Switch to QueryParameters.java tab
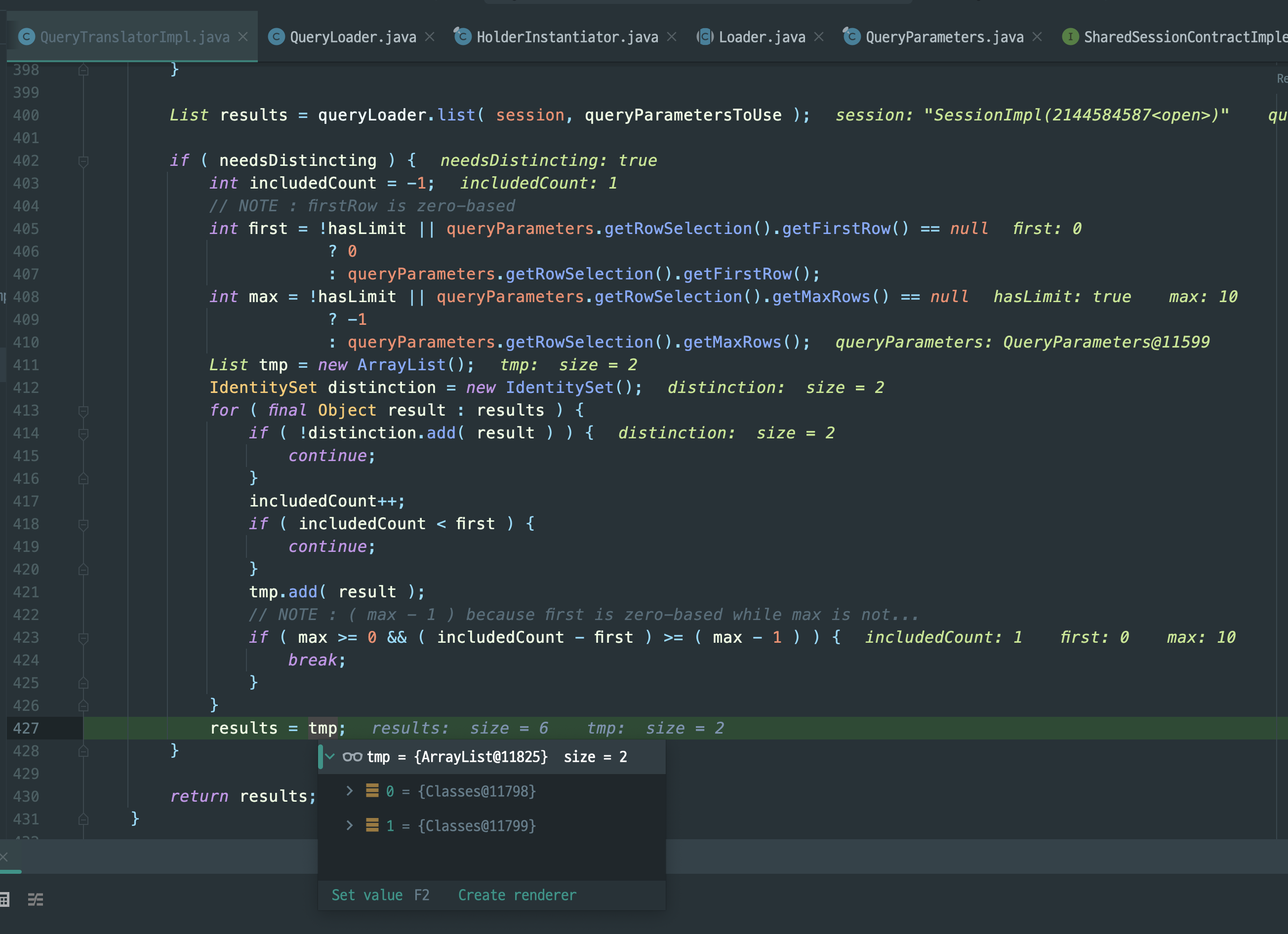This screenshot has height=934, width=1288. pyautogui.click(x=944, y=37)
